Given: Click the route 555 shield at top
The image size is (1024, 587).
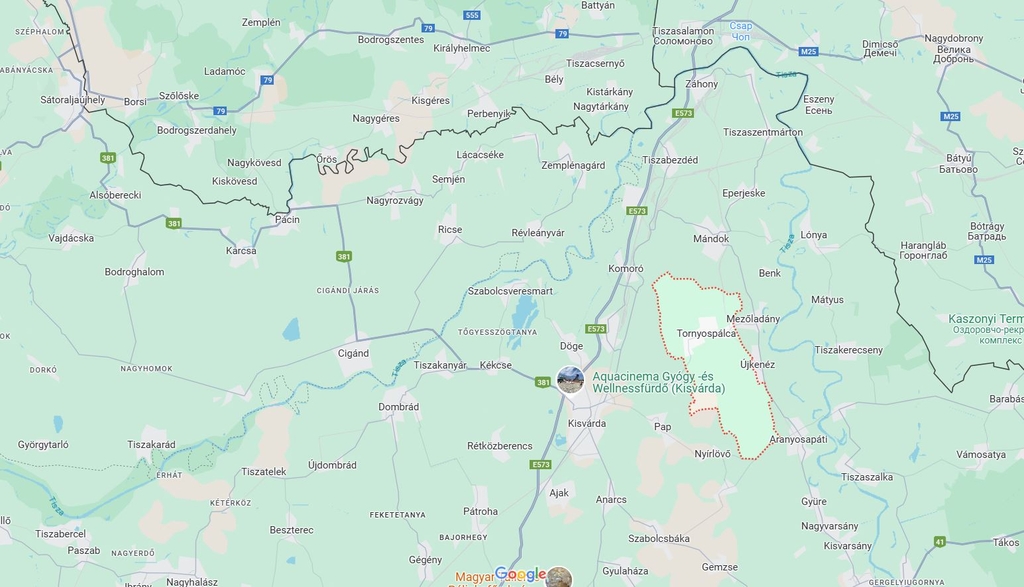Looking at the screenshot, I should (x=472, y=15).
